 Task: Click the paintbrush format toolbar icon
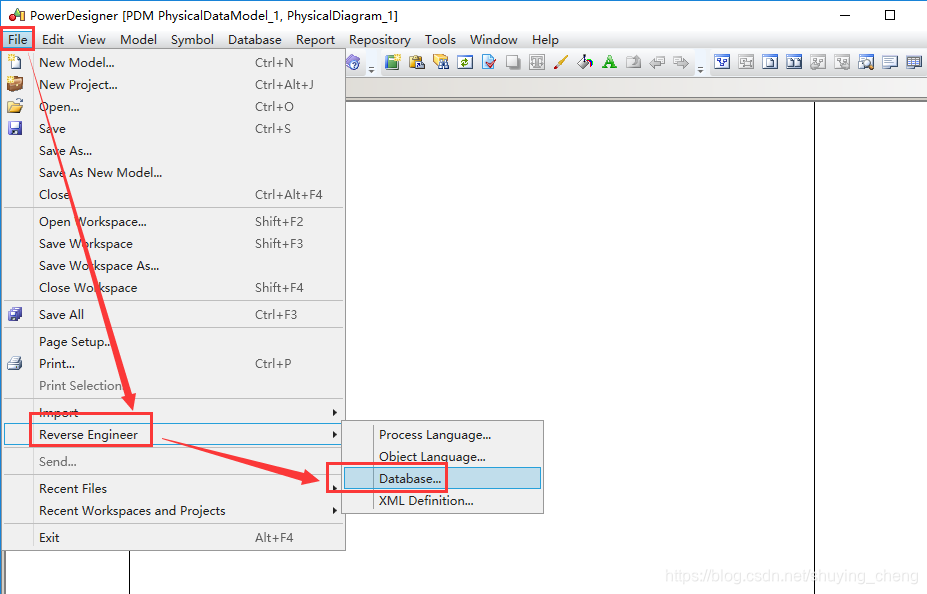pyautogui.click(x=560, y=62)
